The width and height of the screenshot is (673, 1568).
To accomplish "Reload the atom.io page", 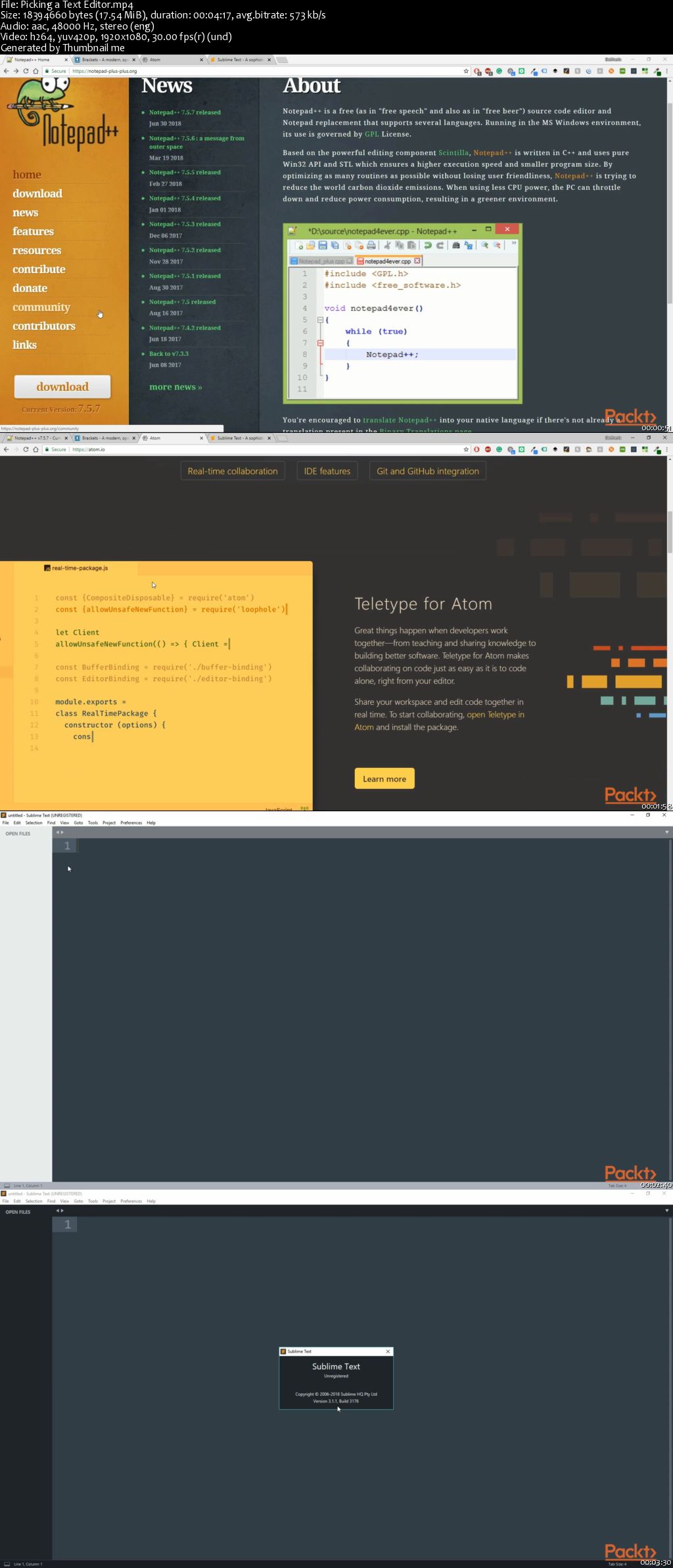I will point(26,449).
